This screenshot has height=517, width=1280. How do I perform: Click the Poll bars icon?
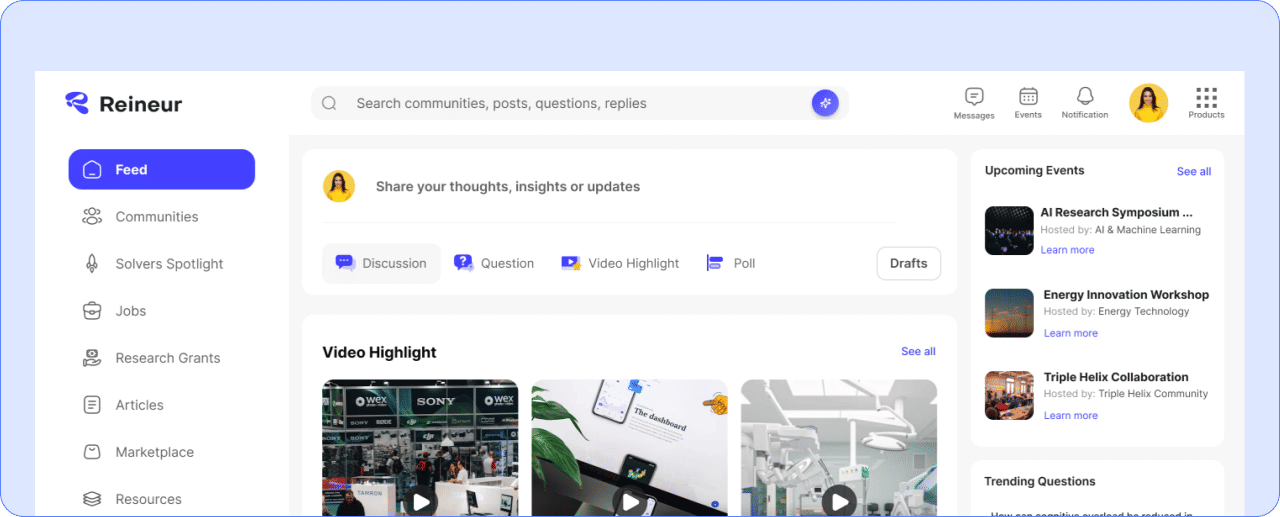pyautogui.click(x=714, y=263)
